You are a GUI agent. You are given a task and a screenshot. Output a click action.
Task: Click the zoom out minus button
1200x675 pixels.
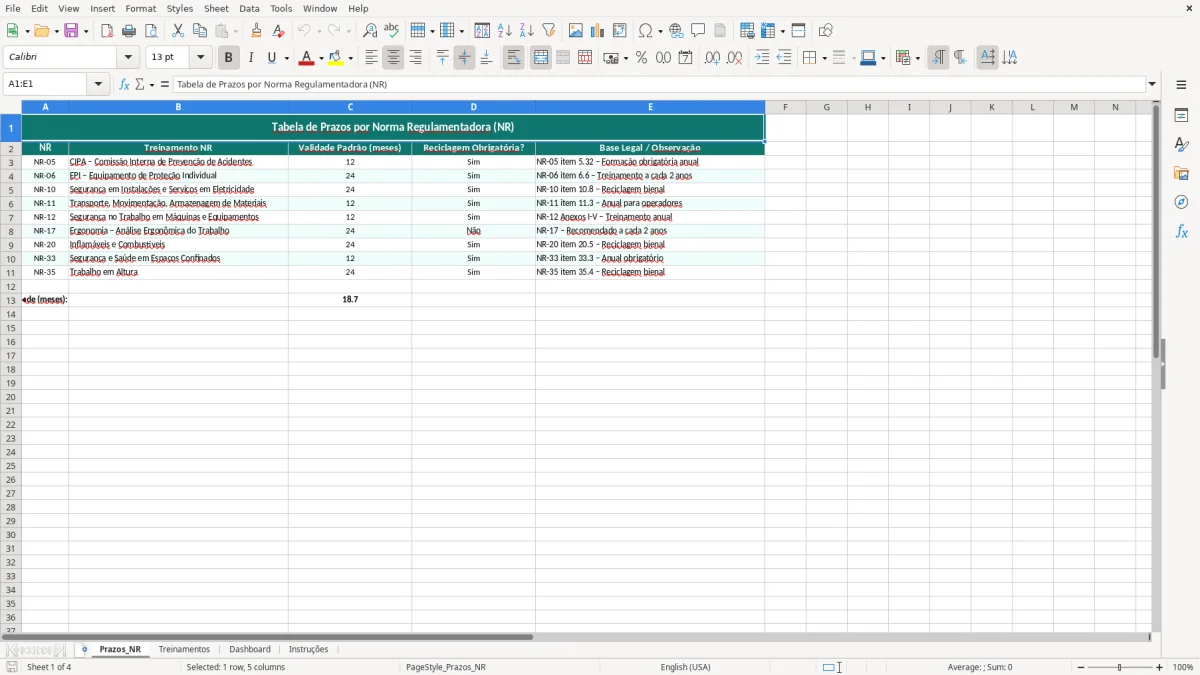point(1081,667)
